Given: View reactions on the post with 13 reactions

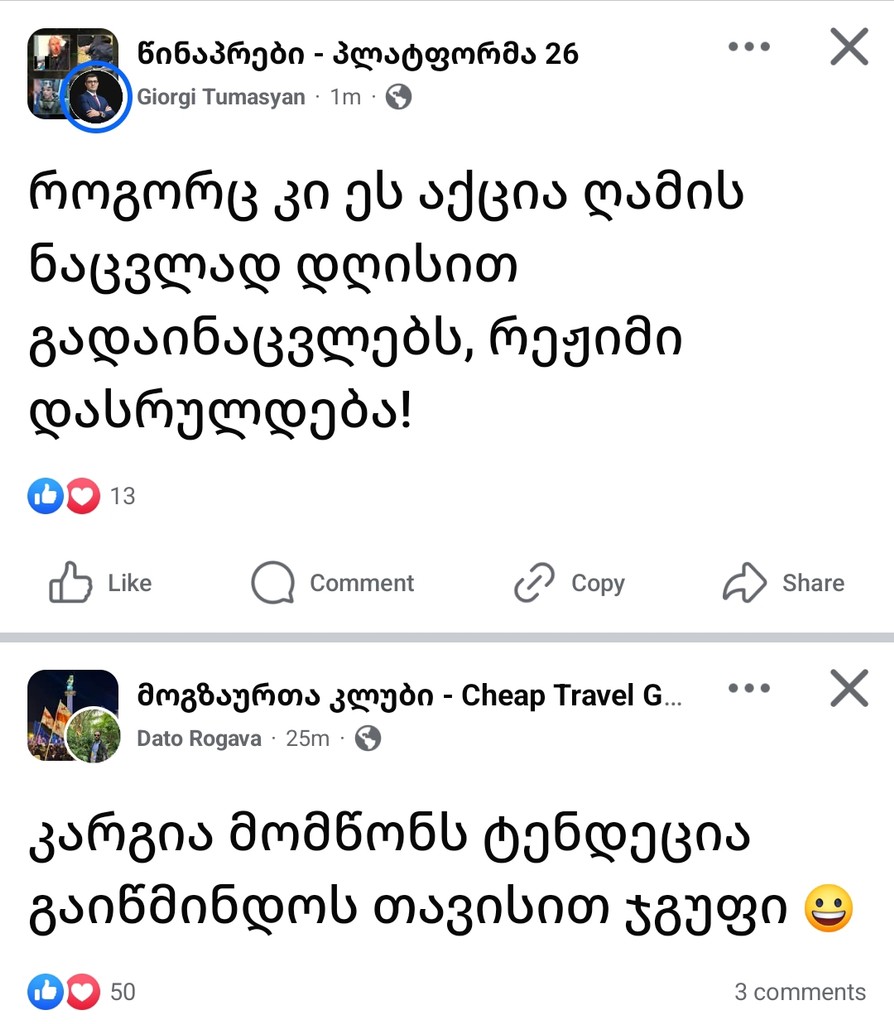Looking at the screenshot, I should pos(82,496).
